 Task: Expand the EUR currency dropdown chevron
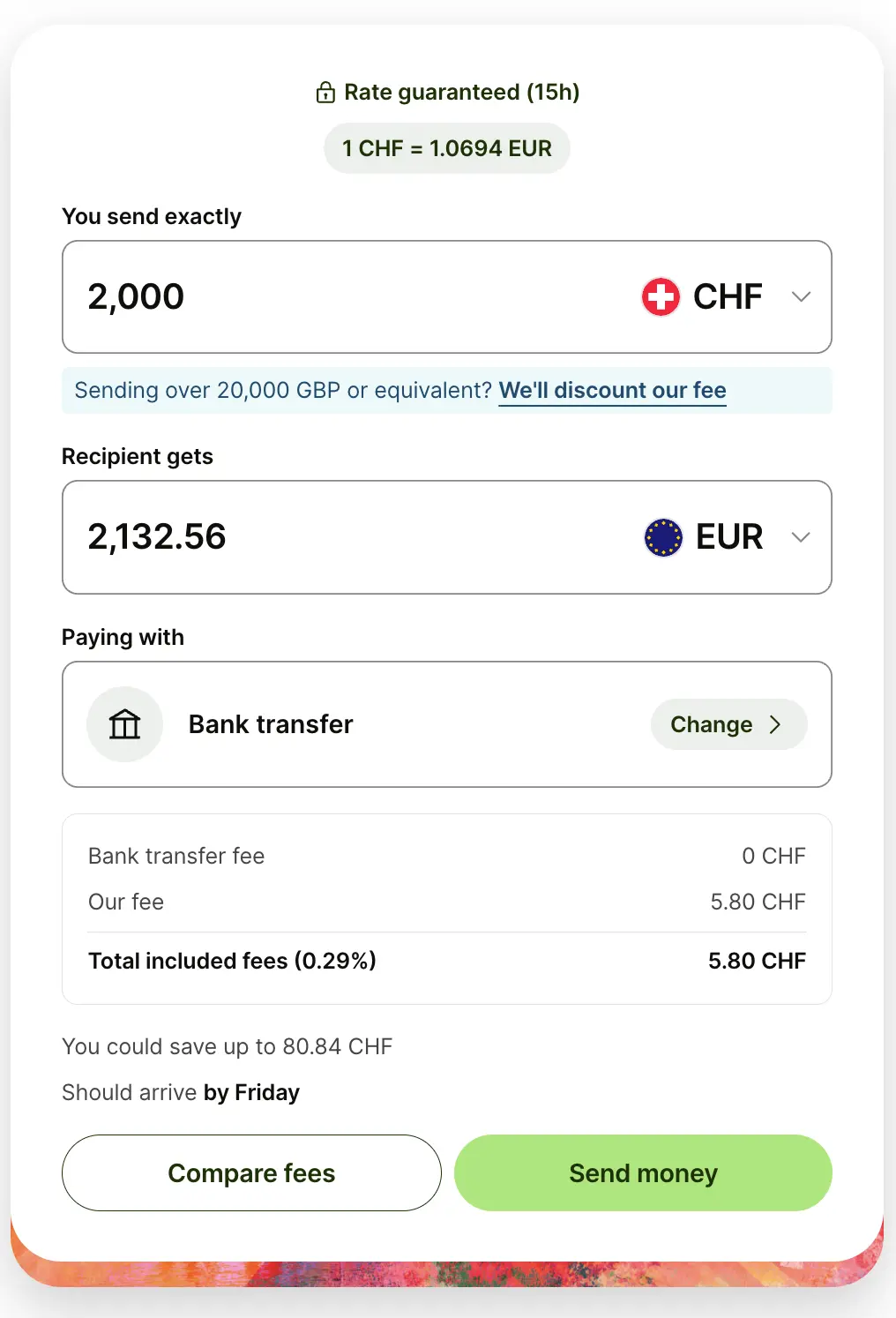[x=801, y=537]
